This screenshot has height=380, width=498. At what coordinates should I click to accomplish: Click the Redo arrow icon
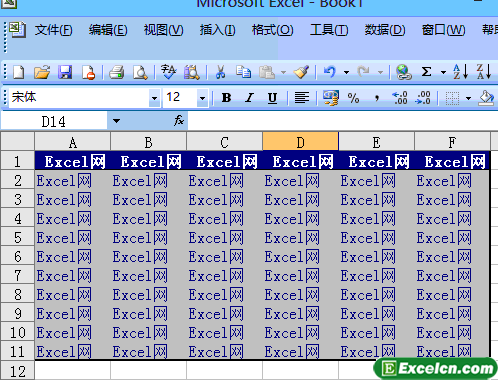[363, 72]
